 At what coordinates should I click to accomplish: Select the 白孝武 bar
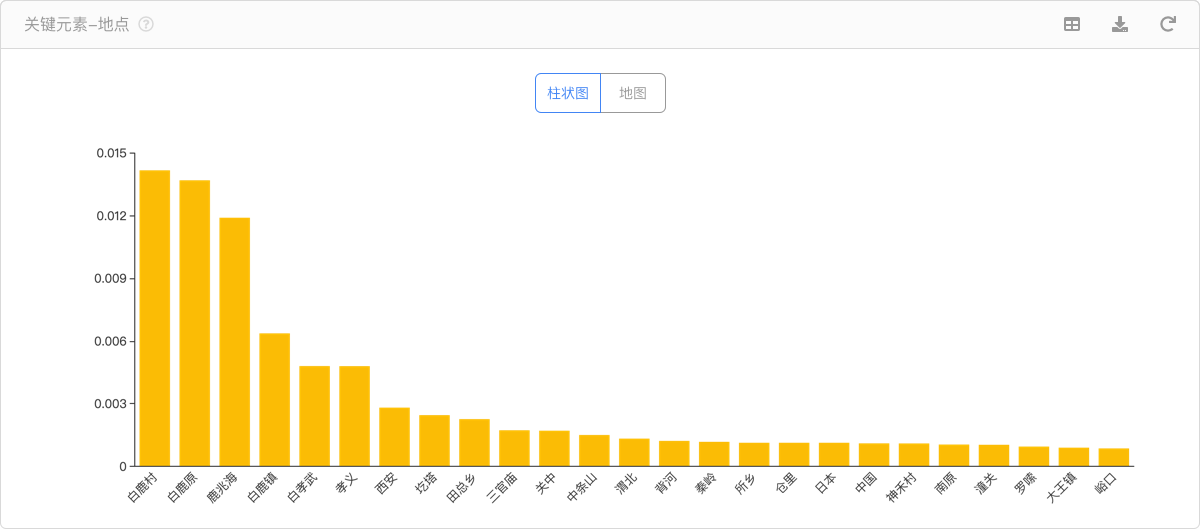[x=315, y=416]
